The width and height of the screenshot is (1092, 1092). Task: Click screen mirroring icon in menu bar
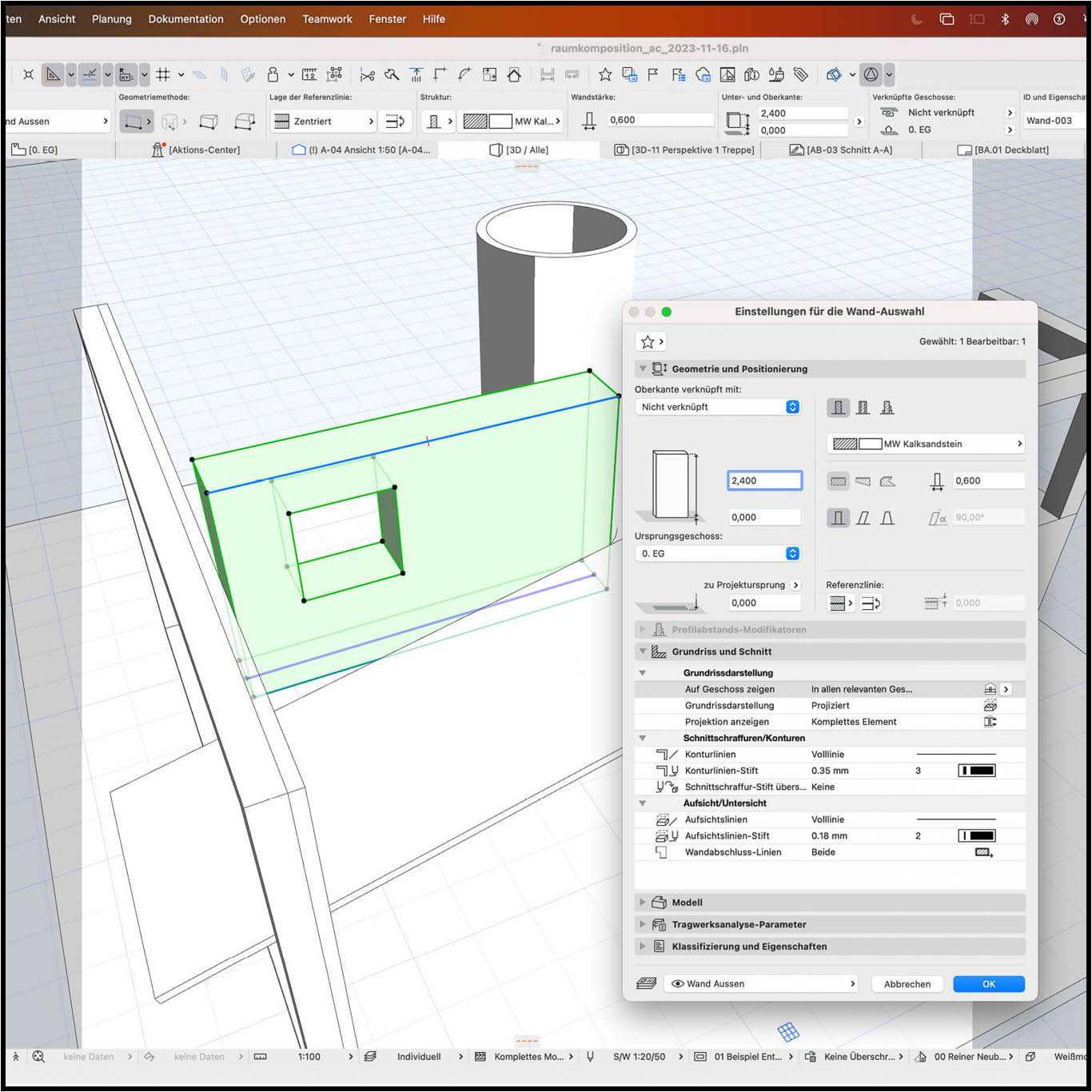(947, 19)
